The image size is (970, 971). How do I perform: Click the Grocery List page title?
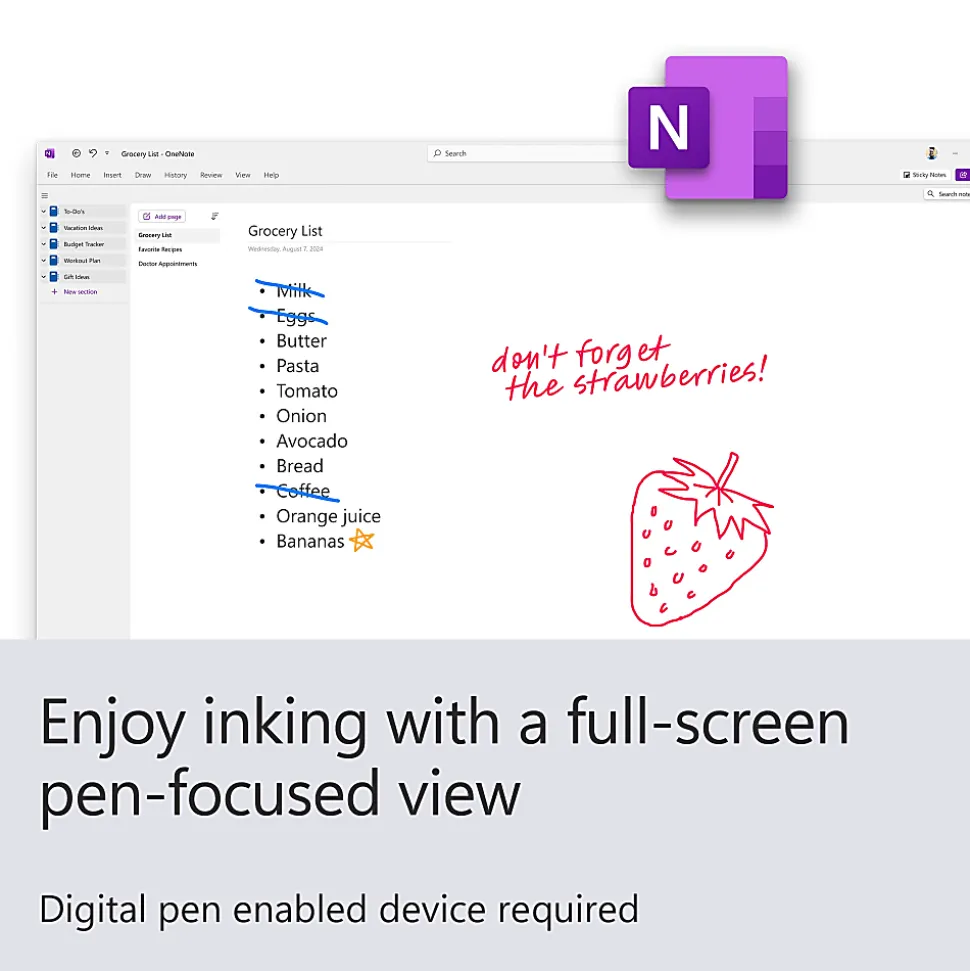285,231
